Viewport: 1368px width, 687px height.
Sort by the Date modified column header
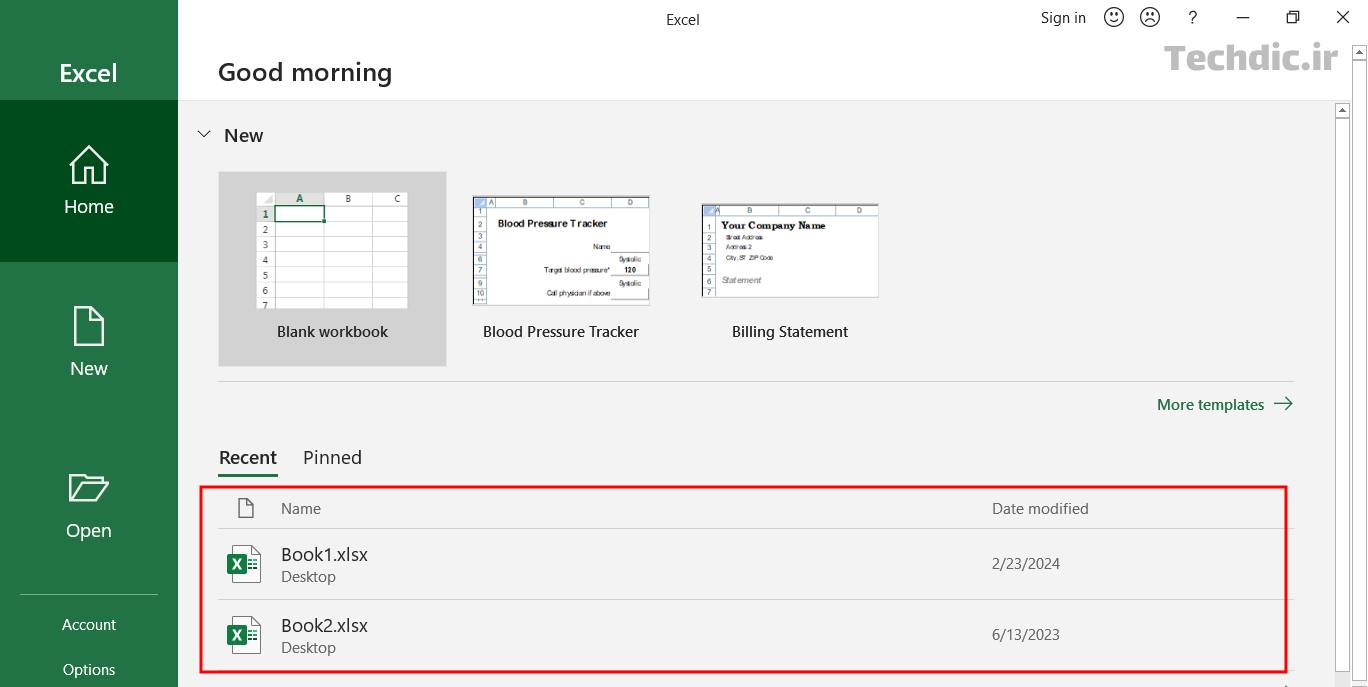coord(1040,508)
